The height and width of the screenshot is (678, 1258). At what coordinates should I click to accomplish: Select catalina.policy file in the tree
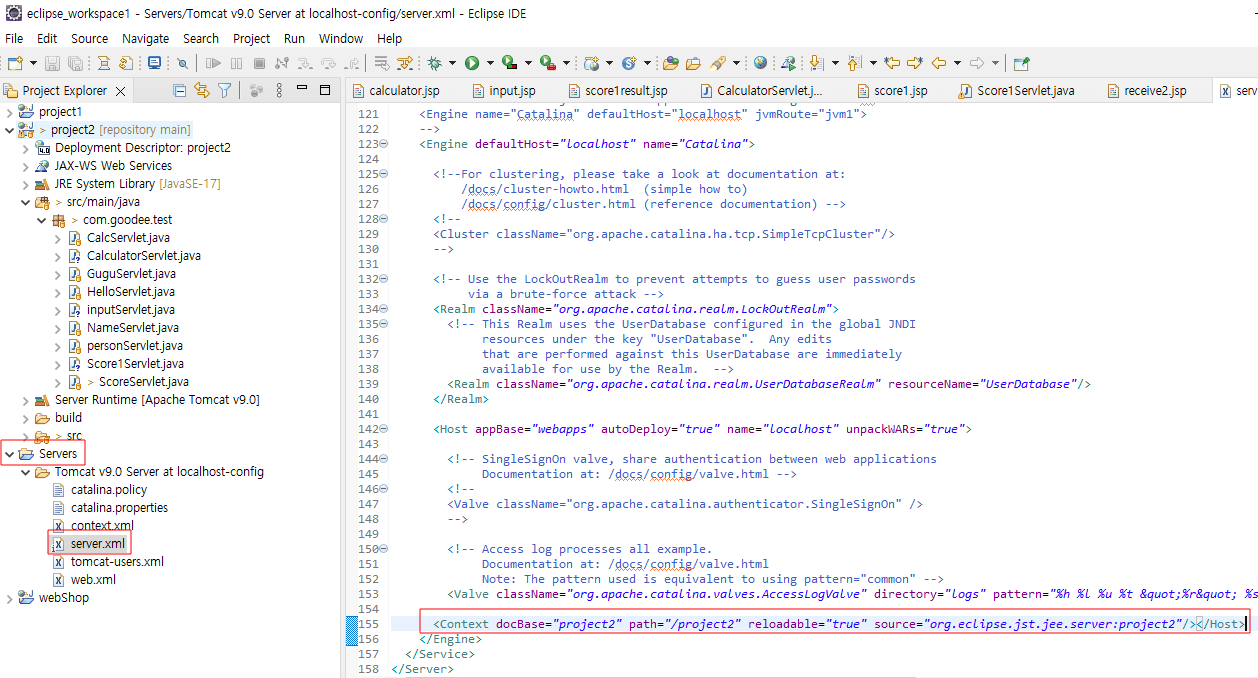[108, 490]
